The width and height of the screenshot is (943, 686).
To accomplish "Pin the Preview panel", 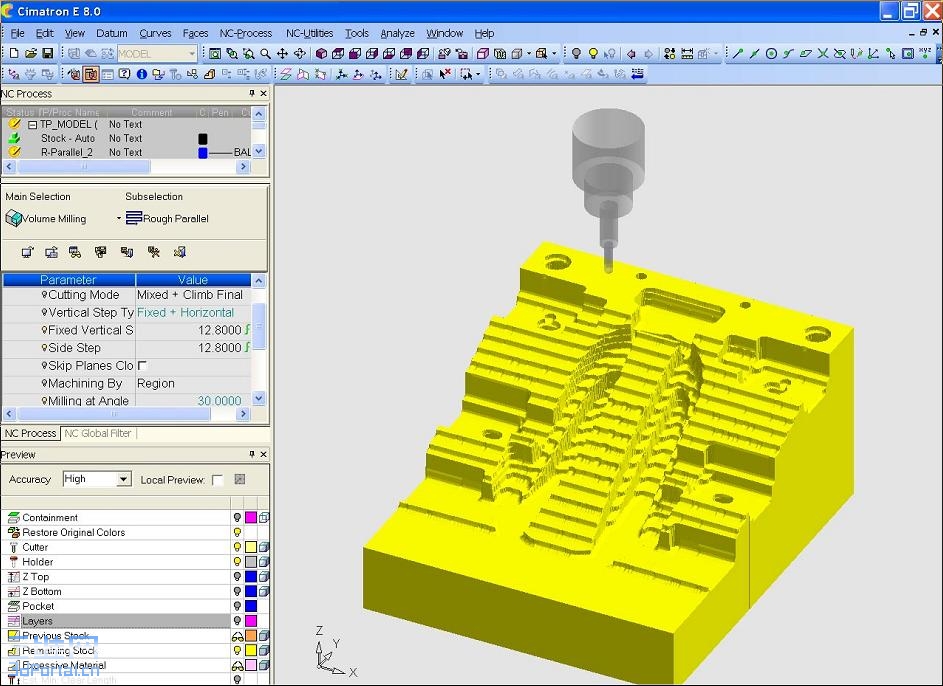I will (x=252, y=454).
